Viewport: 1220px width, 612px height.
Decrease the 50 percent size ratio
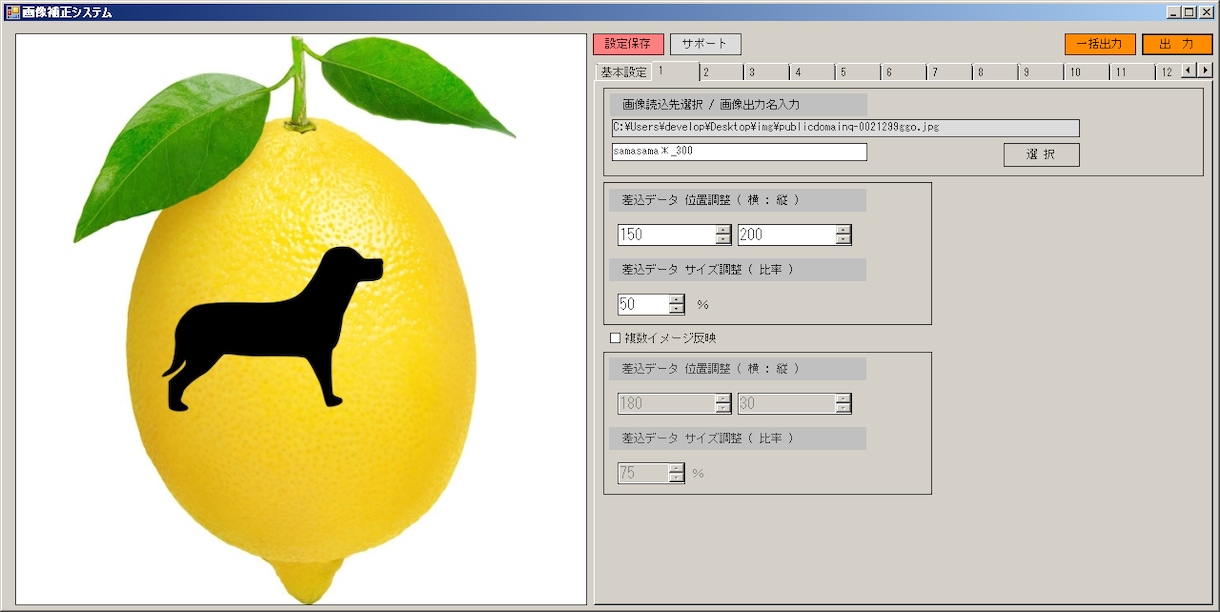677,309
